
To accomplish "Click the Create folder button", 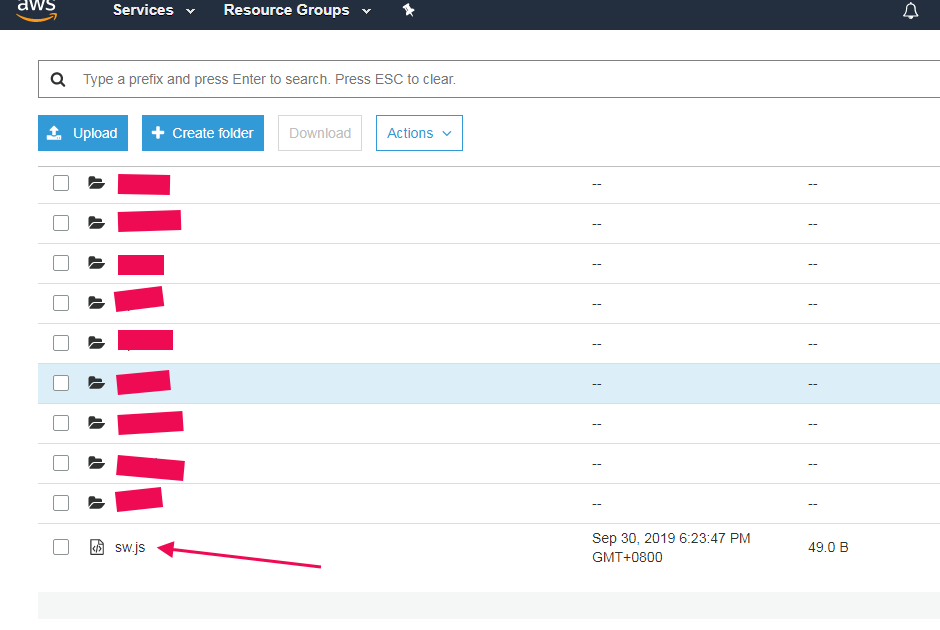I will pyautogui.click(x=203, y=133).
